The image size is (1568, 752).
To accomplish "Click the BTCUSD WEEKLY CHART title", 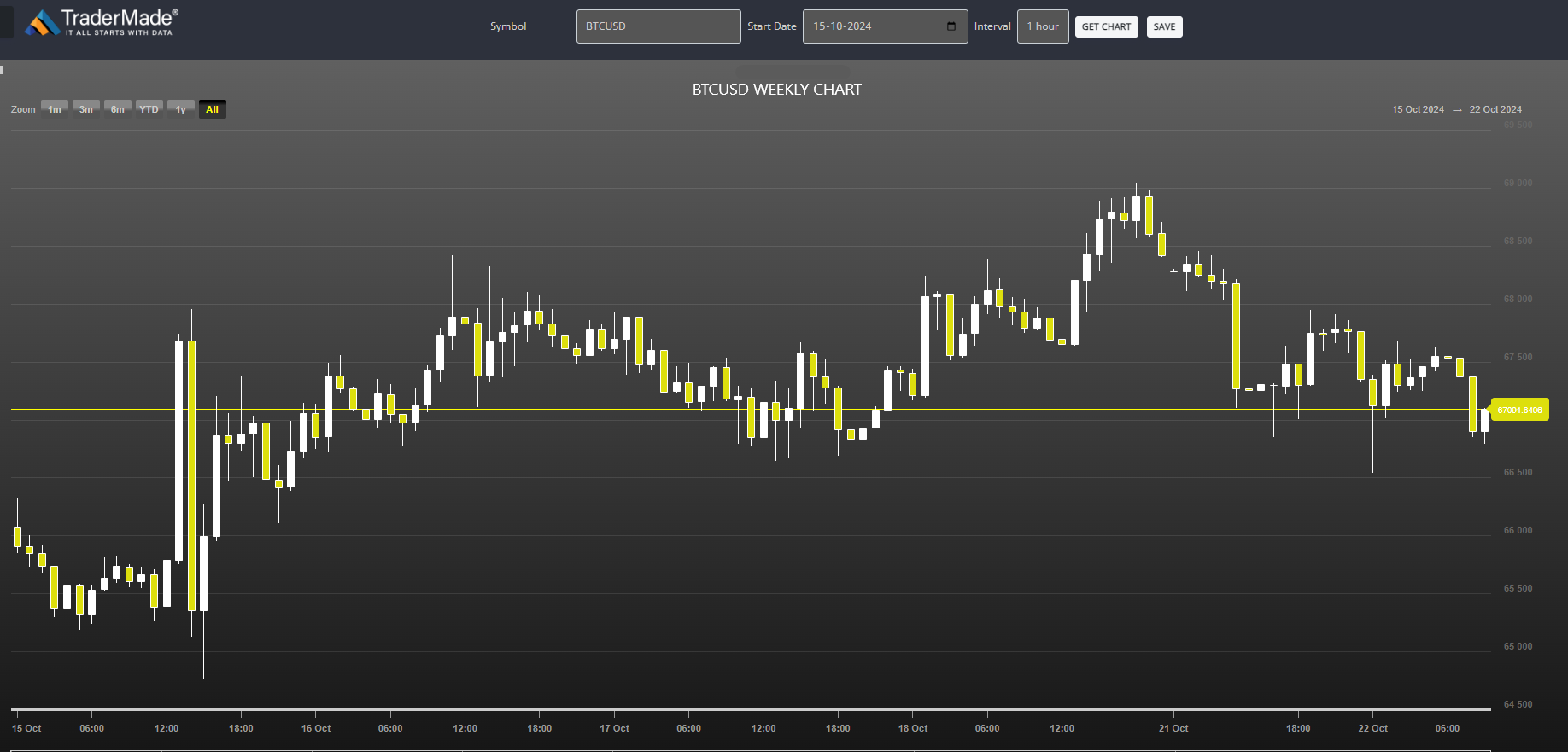I will pos(776,90).
